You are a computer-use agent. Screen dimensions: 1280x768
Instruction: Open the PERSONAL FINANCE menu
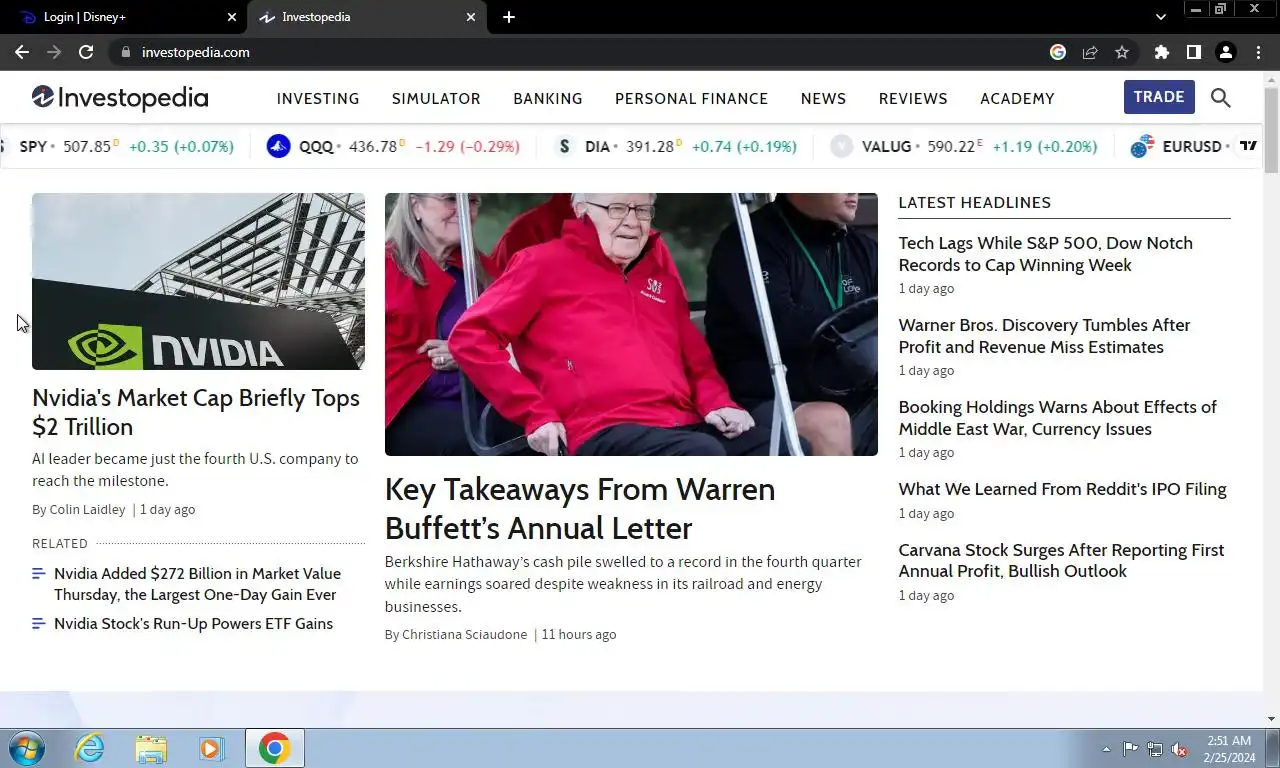point(692,98)
